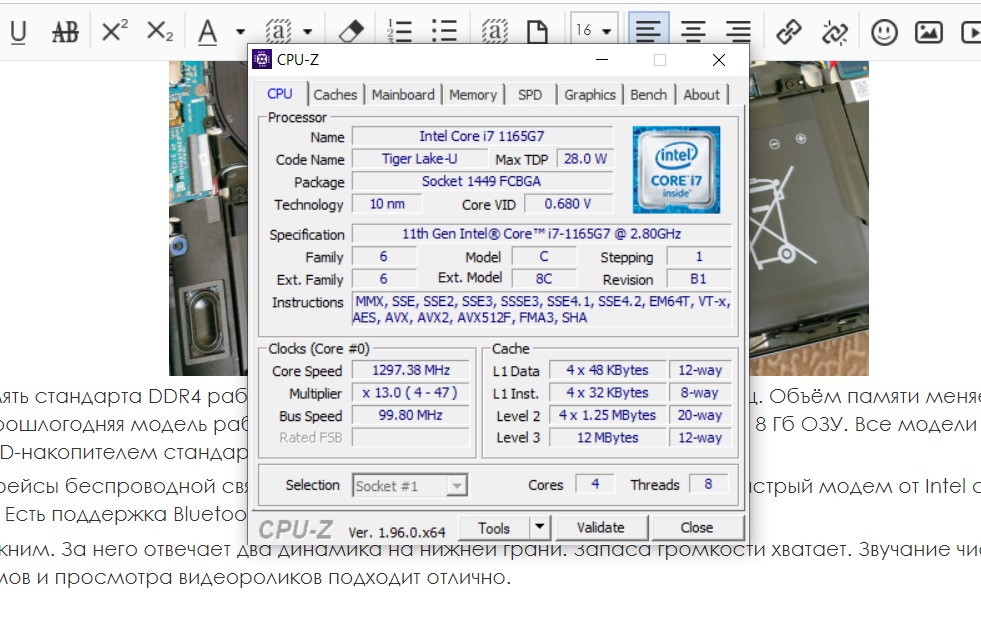Align text to the left
This screenshot has width=981, height=635.
coord(648,31)
